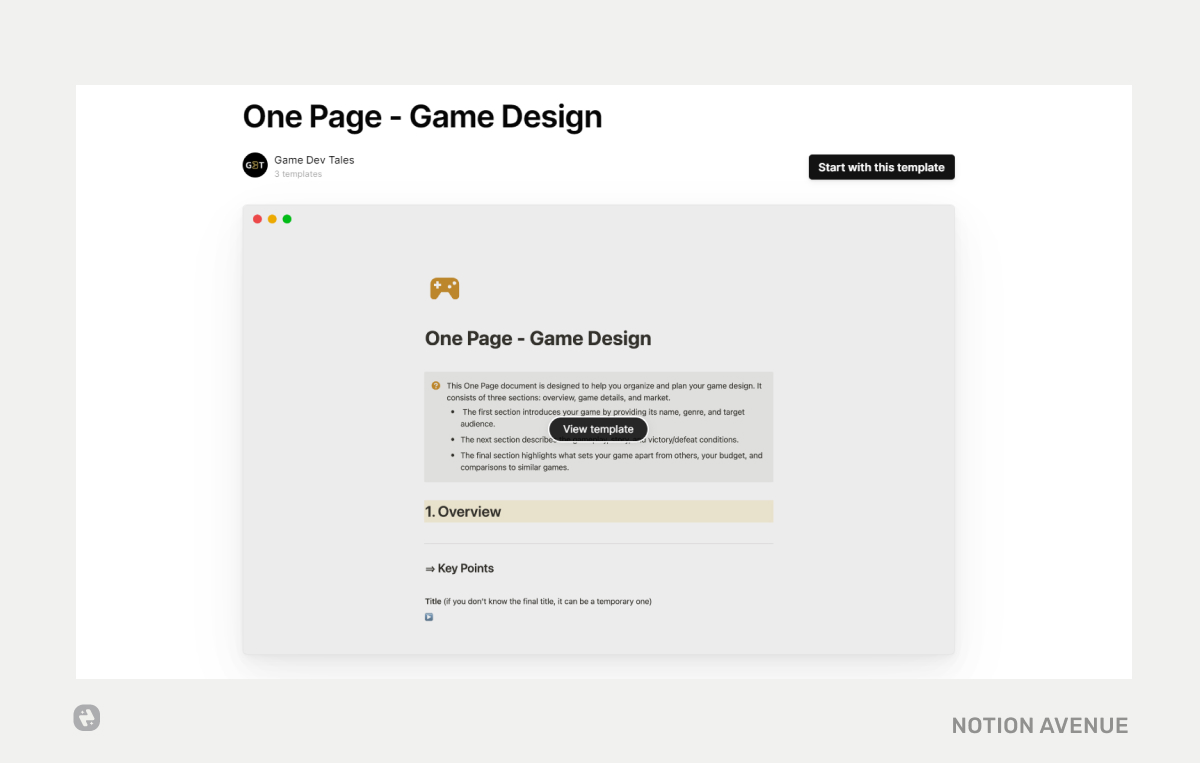This screenshot has width=1200, height=763.
Task: Click the red traffic light dot on the preview
Action: (257, 218)
